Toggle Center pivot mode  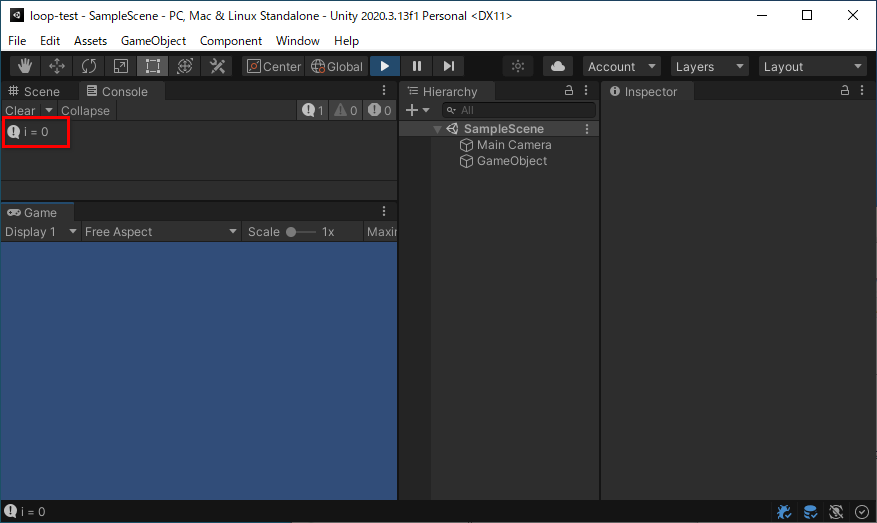point(274,66)
